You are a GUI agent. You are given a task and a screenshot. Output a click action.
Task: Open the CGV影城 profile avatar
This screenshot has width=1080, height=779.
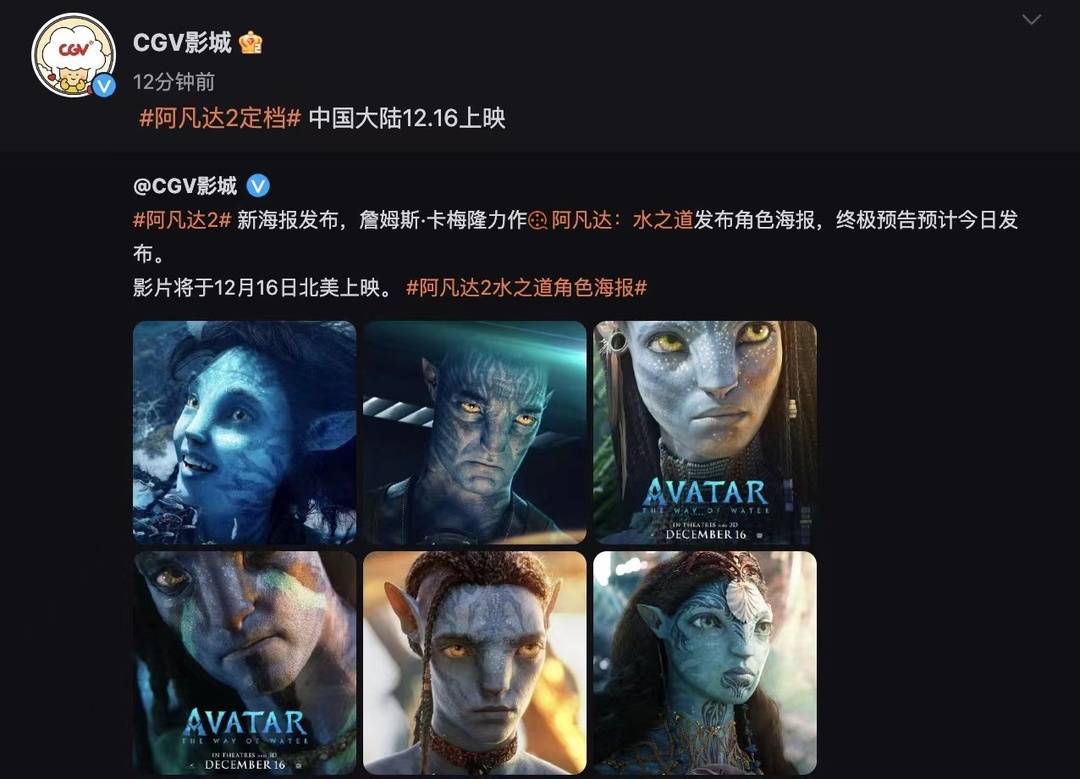click(74, 55)
